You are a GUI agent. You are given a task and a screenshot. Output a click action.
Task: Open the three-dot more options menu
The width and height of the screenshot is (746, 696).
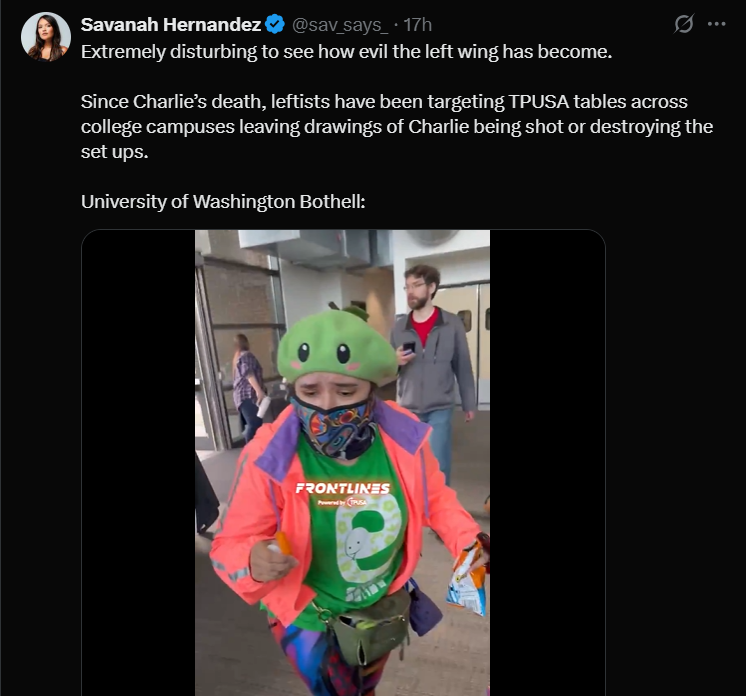(x=715, y=24)
